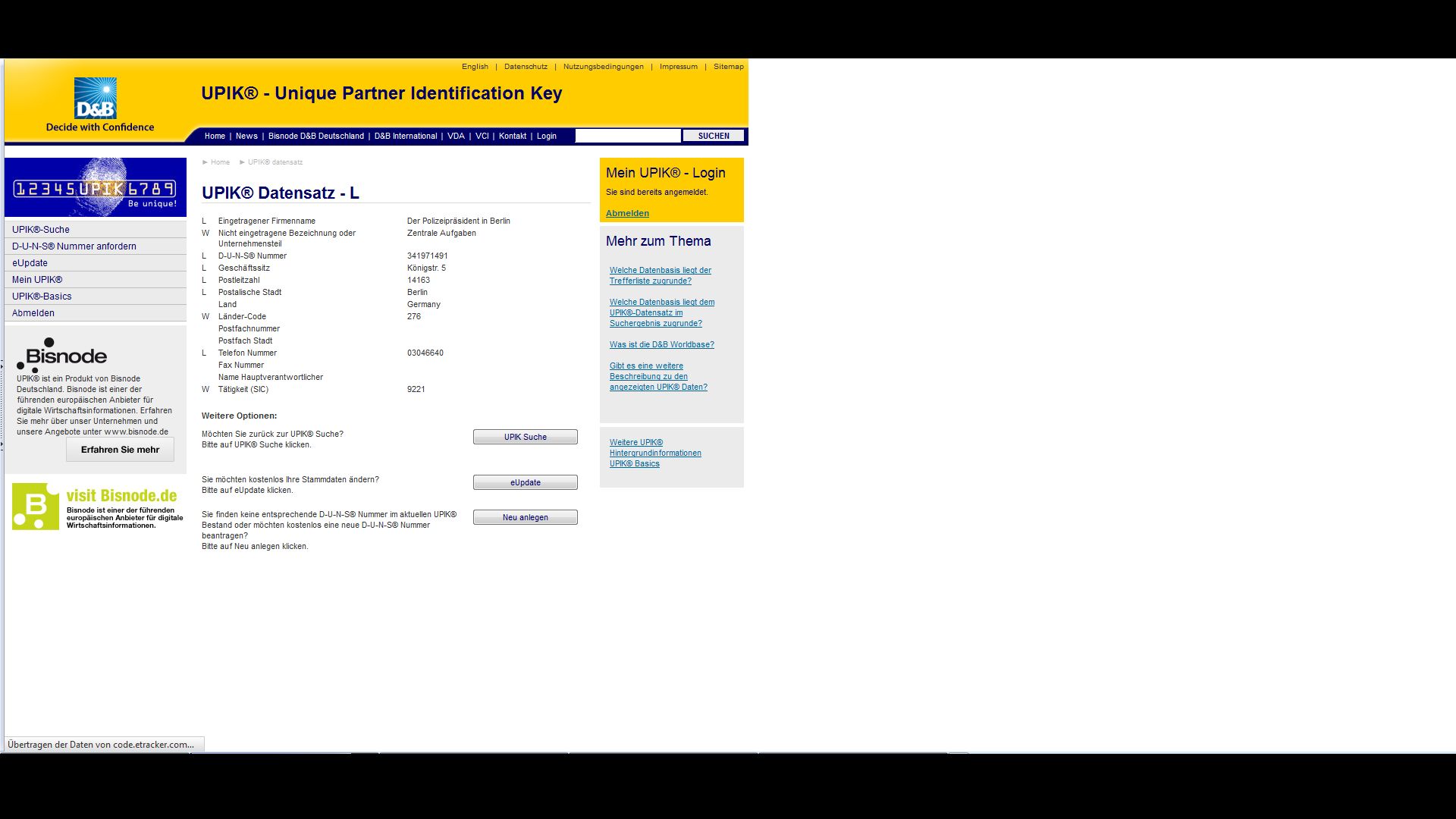This screenshot has height=819, width=1456.
Task: Click Home in the breadcrumb trail
Action: [220, 162]
